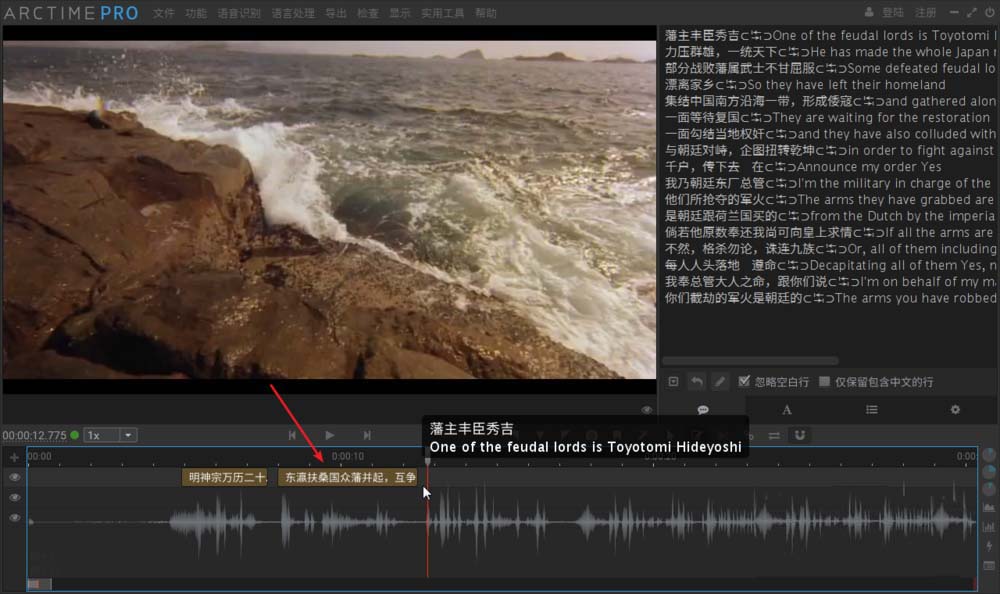Toggle the 忽略空白行 checkbox
The width and height of the screenshot is (1000, 594).
pyautogui.click(x=744, y=381)
